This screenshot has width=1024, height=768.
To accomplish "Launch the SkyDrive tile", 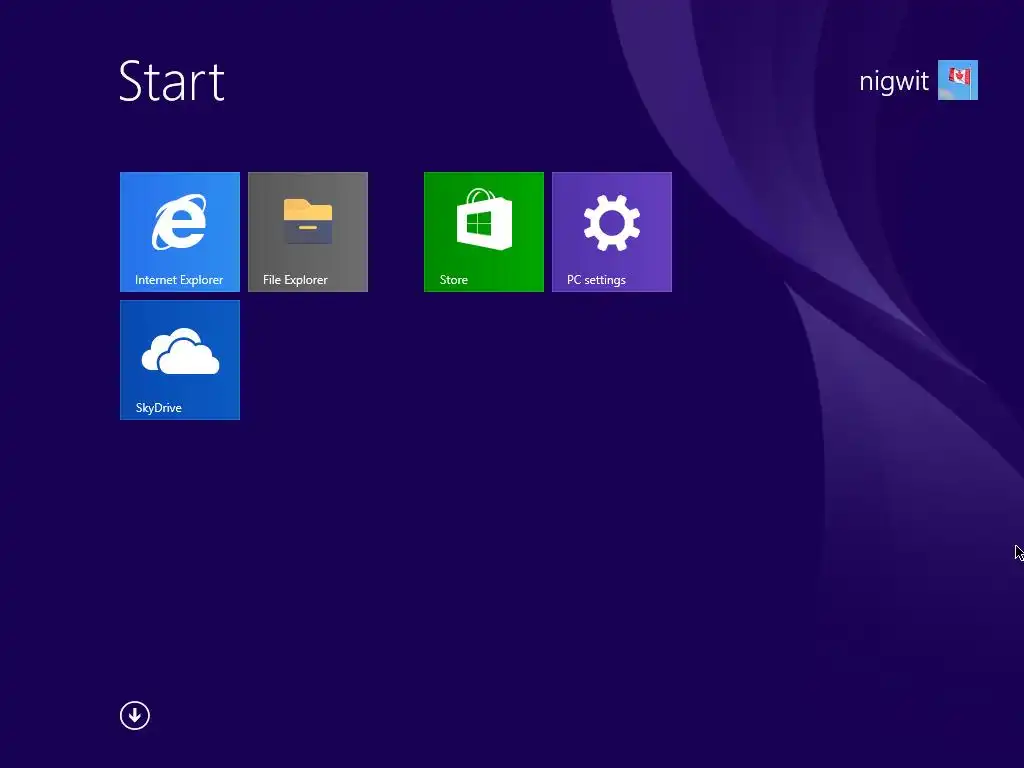I will 180,360.
